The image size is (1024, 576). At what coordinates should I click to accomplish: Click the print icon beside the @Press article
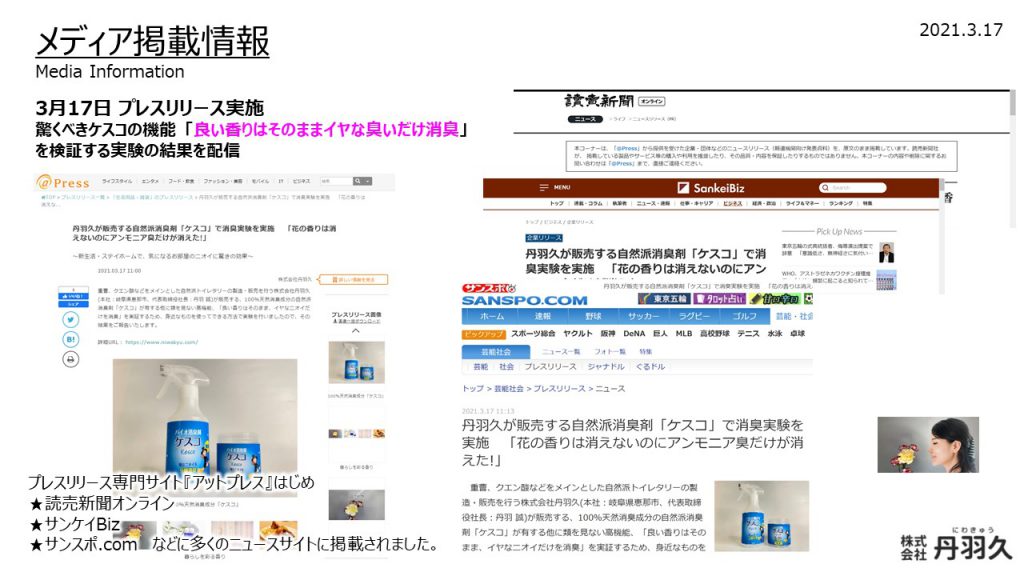[71, 359]
